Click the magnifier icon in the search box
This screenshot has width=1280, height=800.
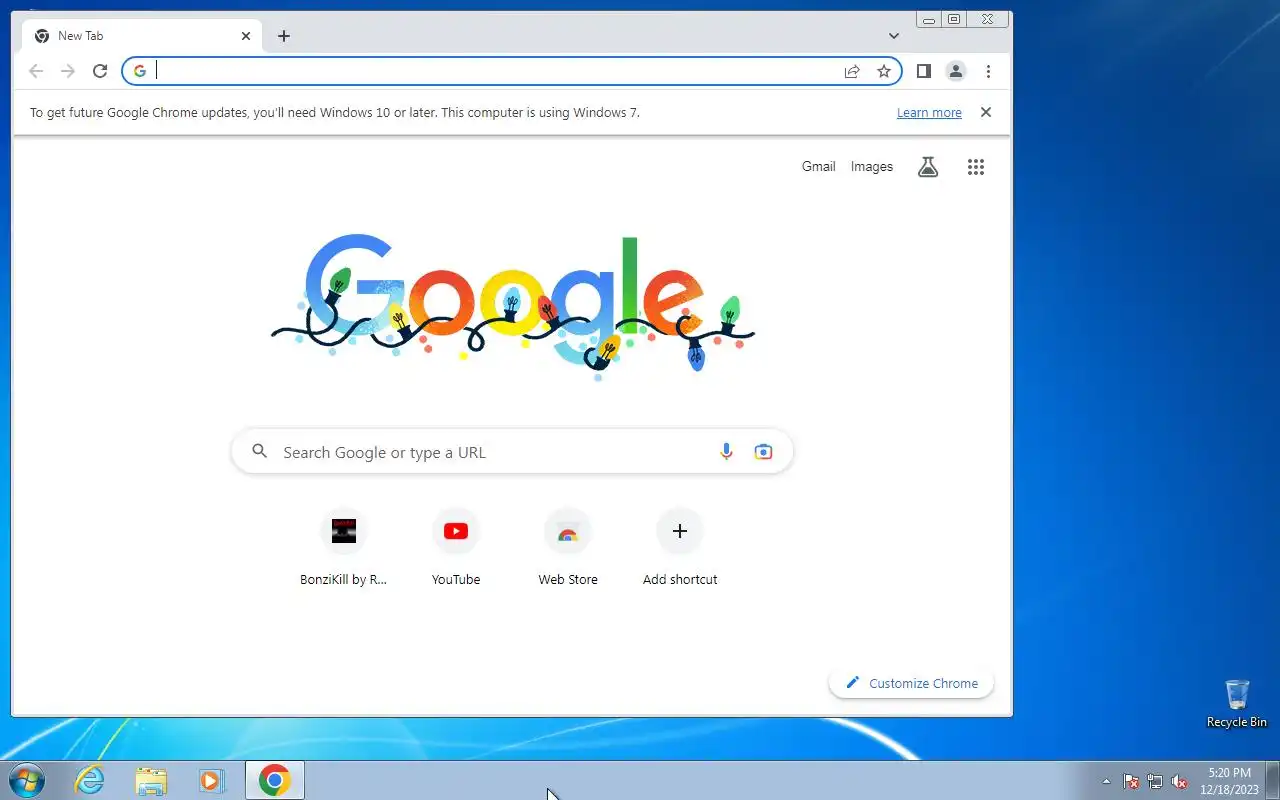260,451
